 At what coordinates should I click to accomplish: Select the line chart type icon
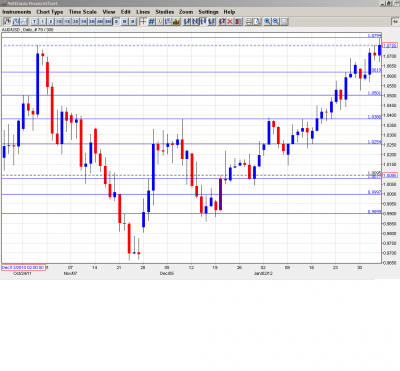(24, 22)
